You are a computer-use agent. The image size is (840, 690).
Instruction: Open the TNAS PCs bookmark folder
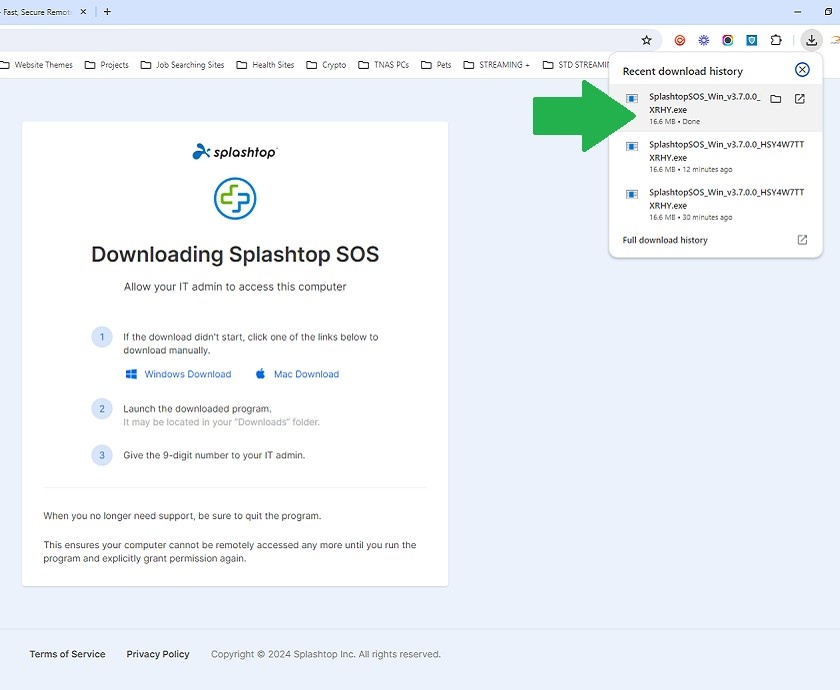point(384,65)
